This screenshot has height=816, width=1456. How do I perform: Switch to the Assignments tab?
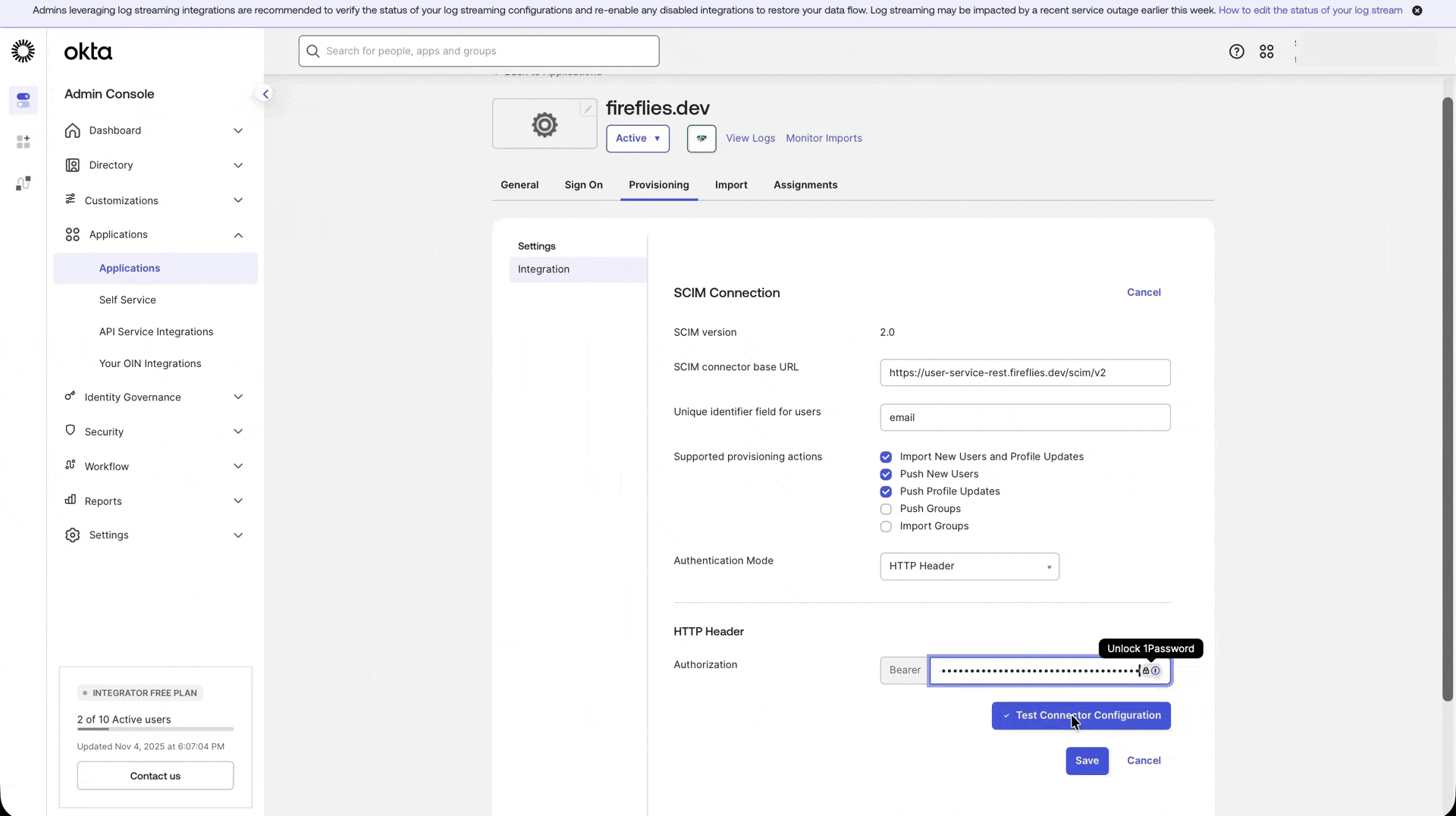point(805,185)
